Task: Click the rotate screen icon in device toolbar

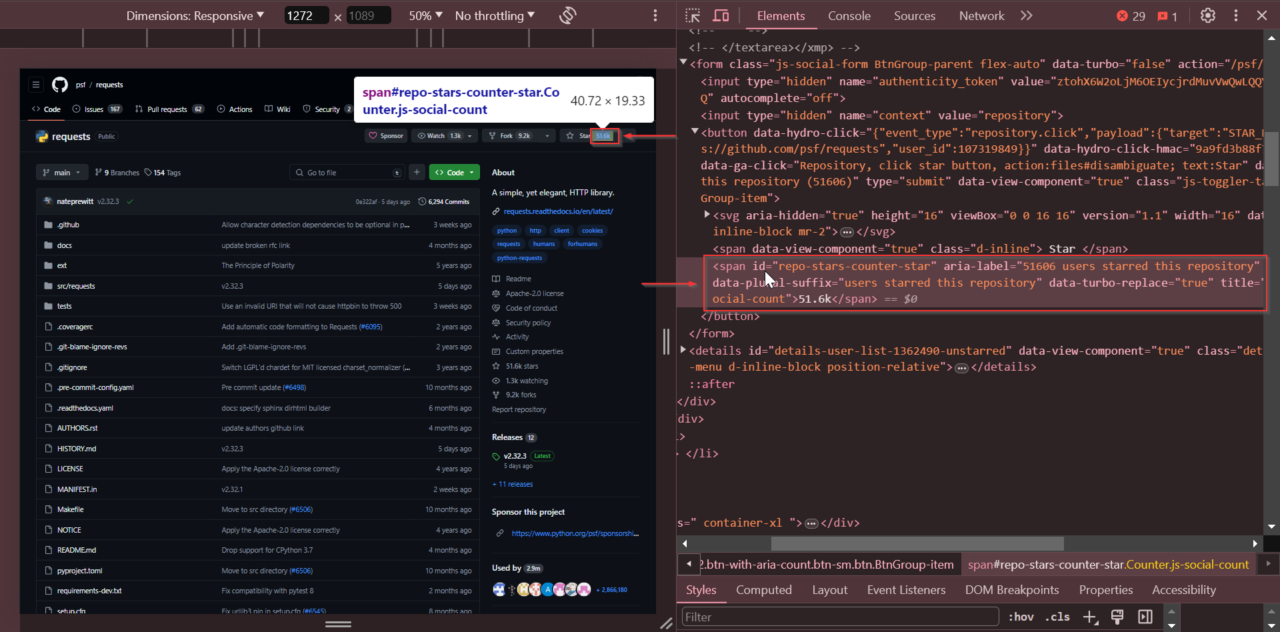Action: (x=567, y=15)
